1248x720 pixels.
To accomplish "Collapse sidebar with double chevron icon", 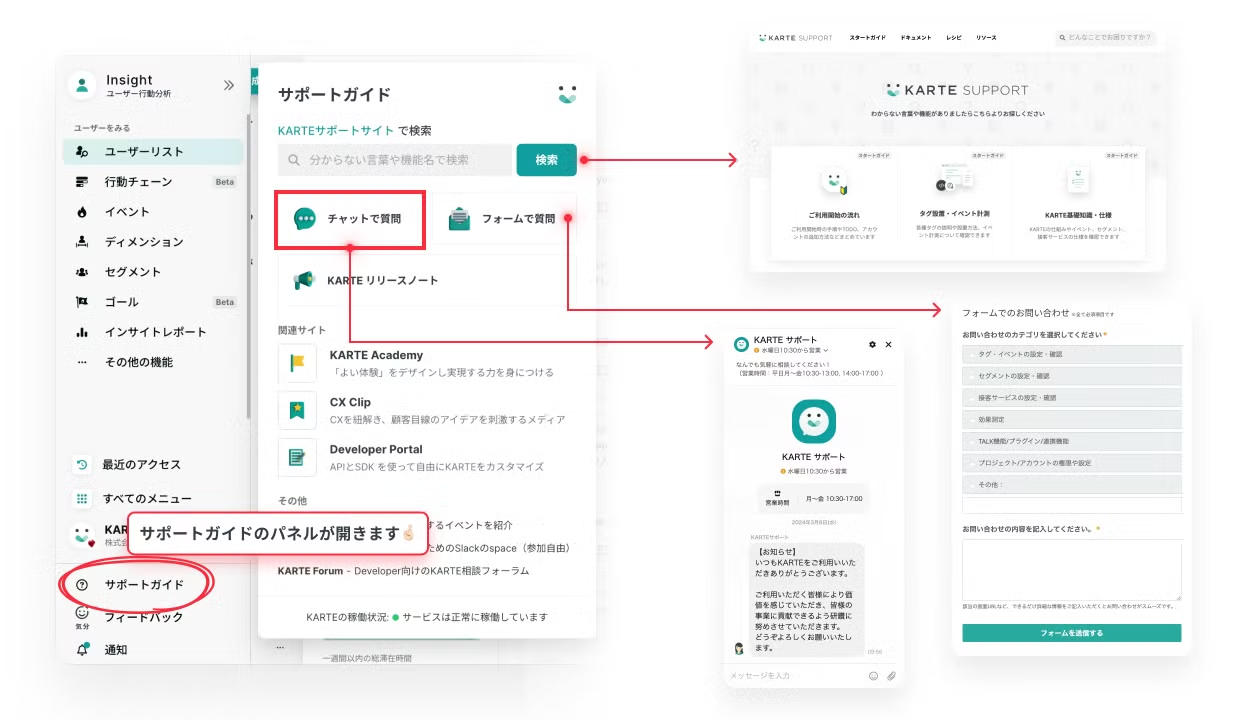I will click(x=229, y=85).
